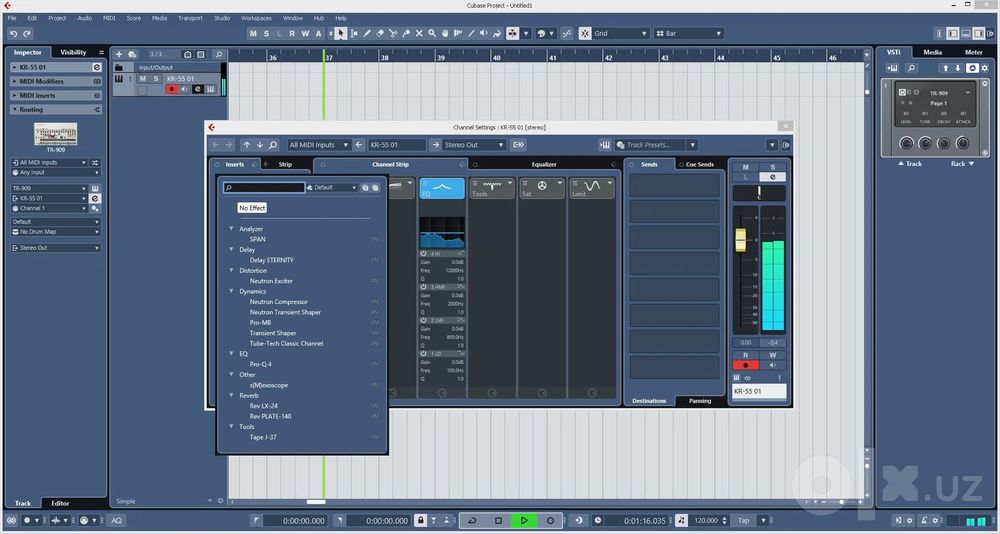
Task: Collapse the Dynamics plugin category
Action: (x=232, y=291)
